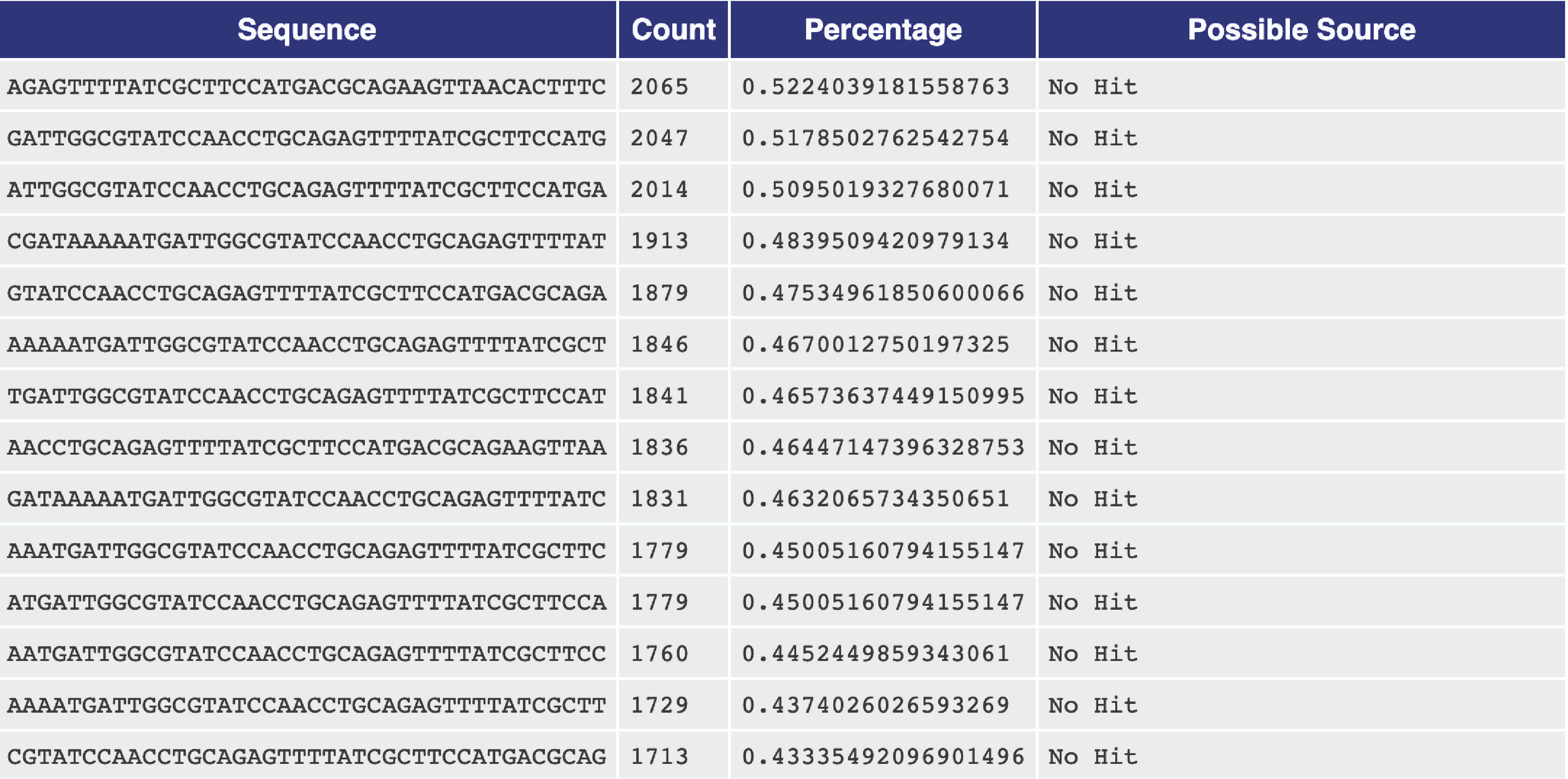Click the count value 1879

[x=659, y=293]
